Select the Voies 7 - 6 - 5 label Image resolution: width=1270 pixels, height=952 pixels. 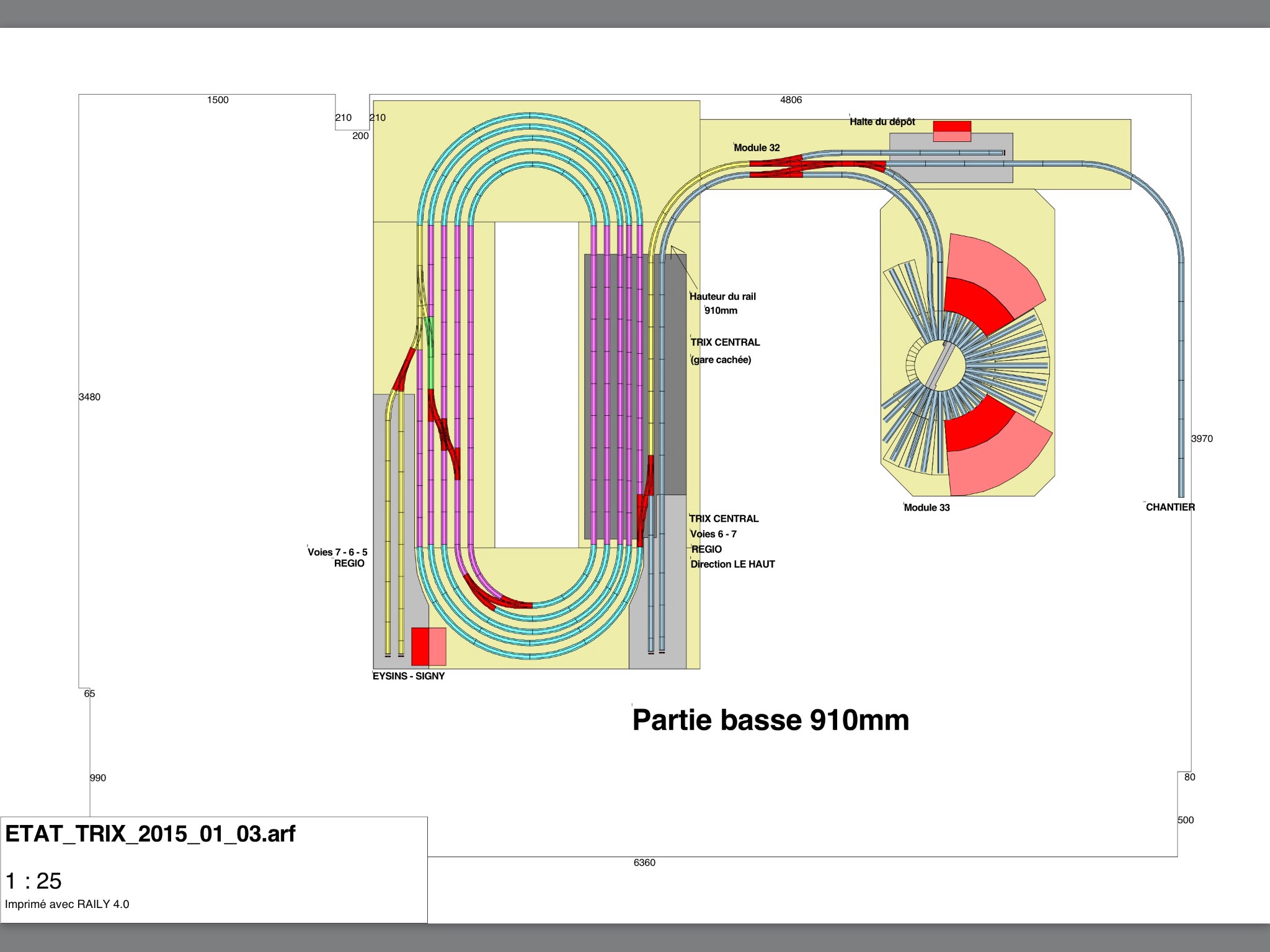point(337,552)
